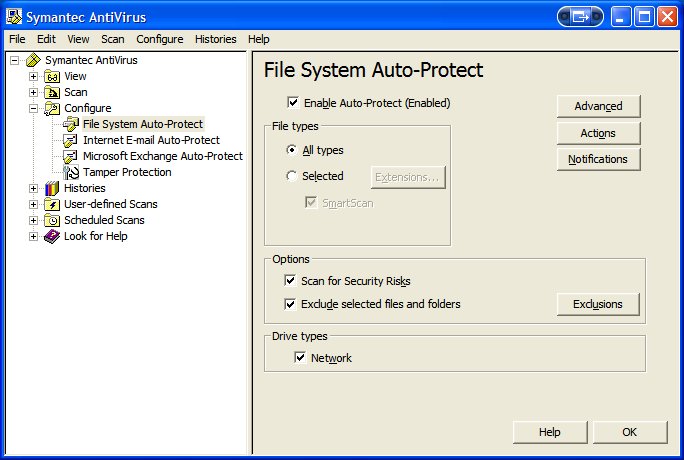Click the Internet E-mail Auto-Protect icon

[x=71, y=140]
